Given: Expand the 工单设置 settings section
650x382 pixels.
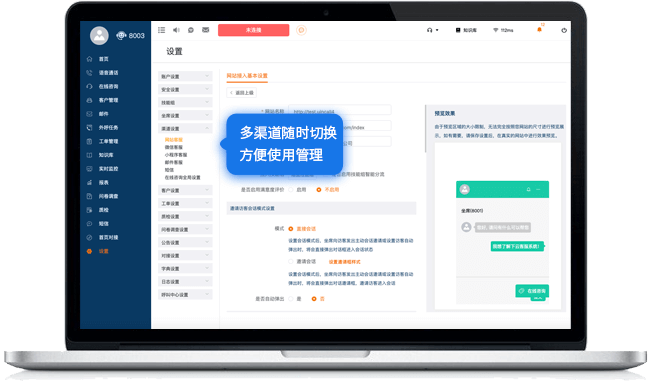Looking at the screenshot, I should click(x=185, y=203).
